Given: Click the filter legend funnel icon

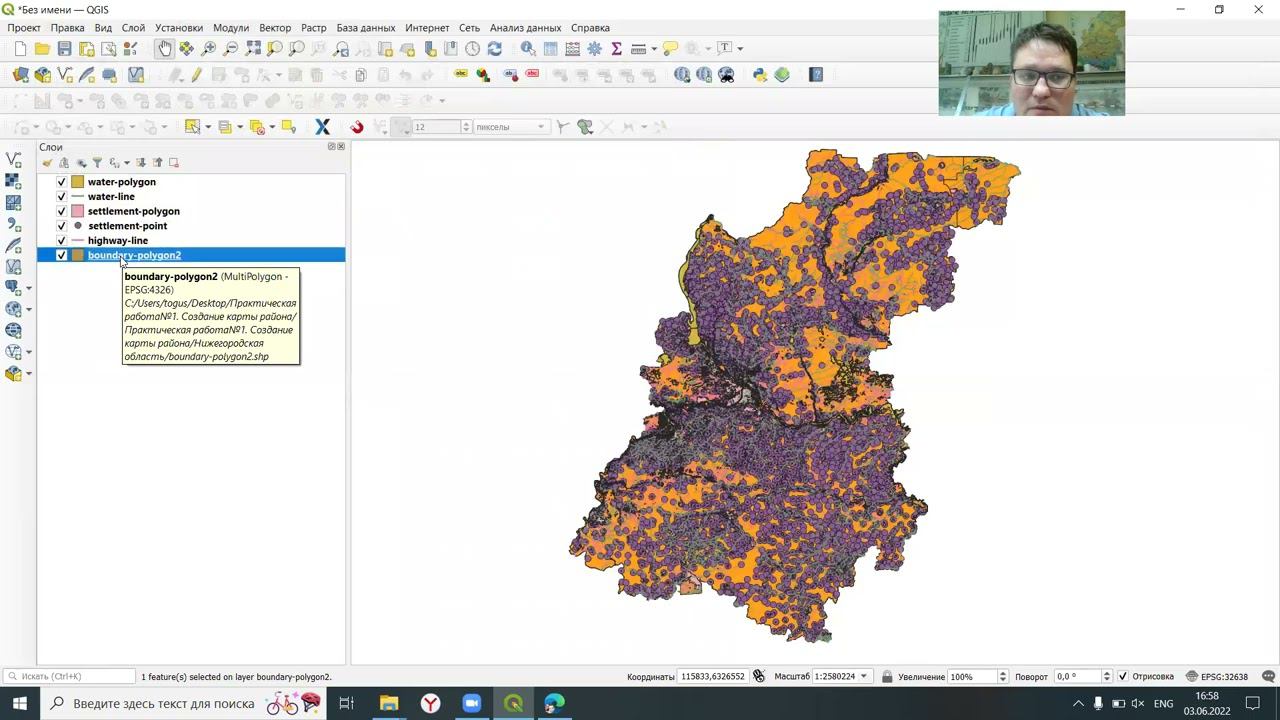Looking at the screenshot, I should point(97,162).
